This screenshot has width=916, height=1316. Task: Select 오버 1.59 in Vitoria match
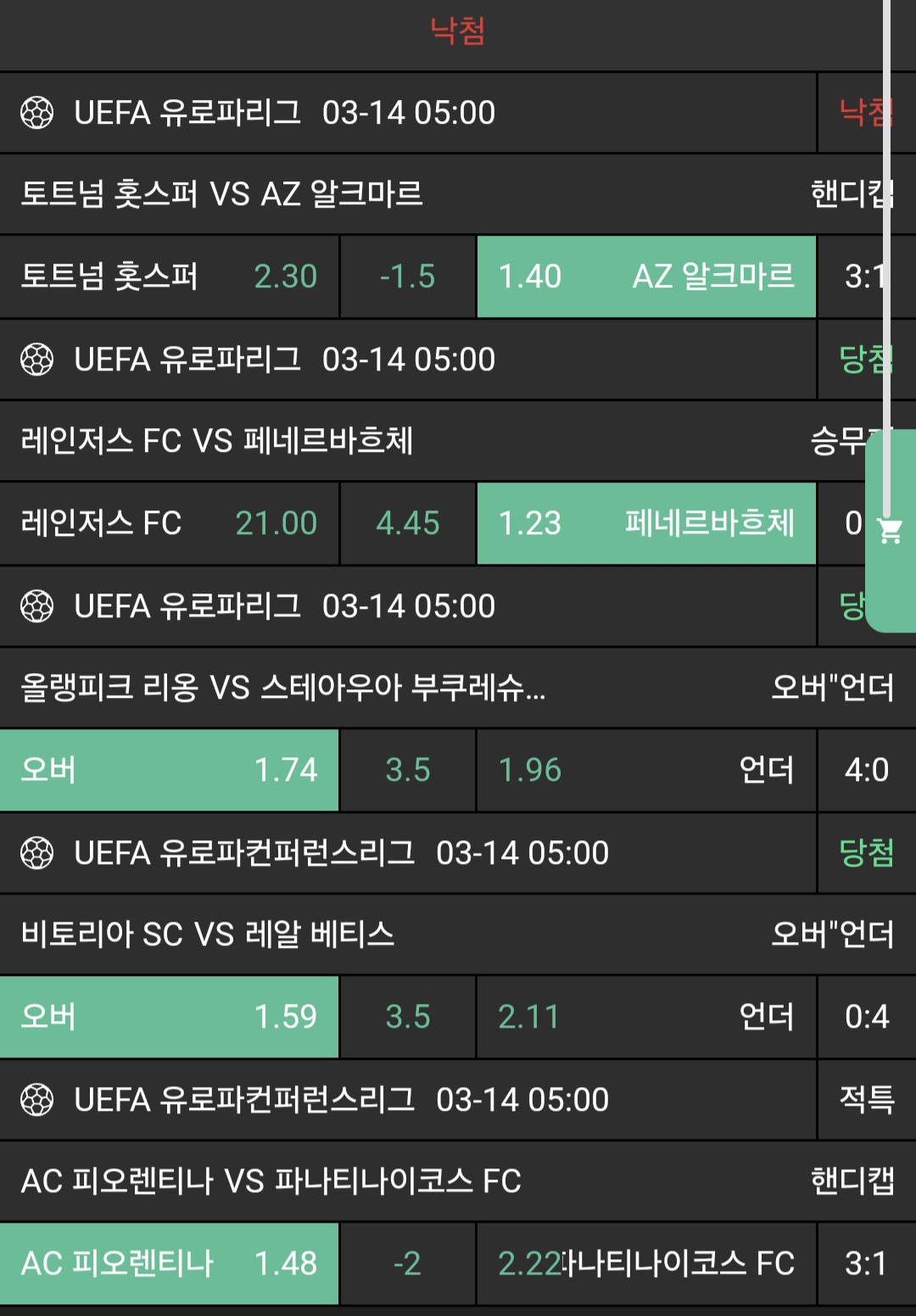170,1017
